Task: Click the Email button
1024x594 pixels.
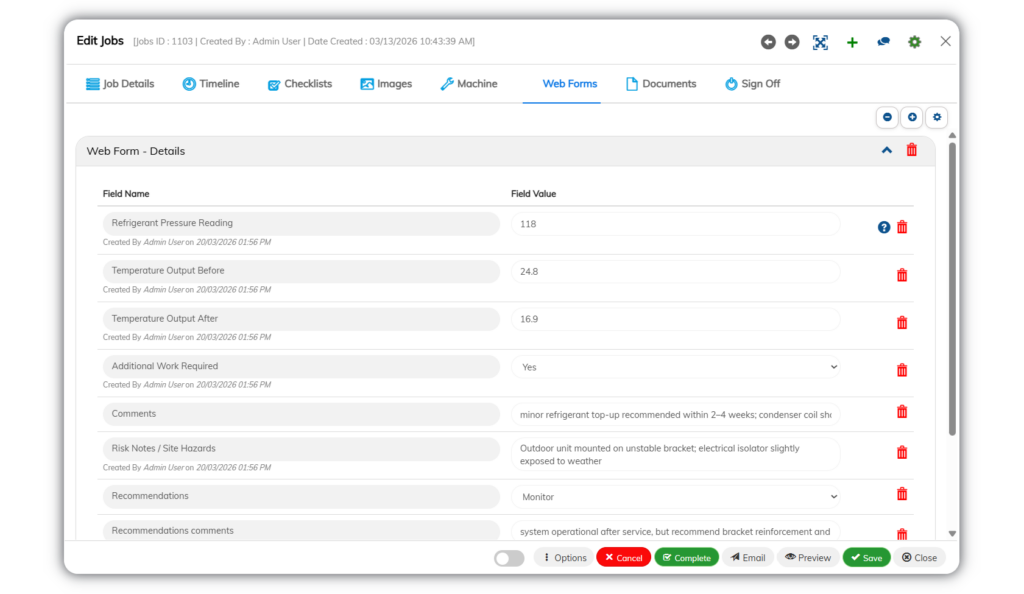Action: pyautogui.click(x=748, y=557)
